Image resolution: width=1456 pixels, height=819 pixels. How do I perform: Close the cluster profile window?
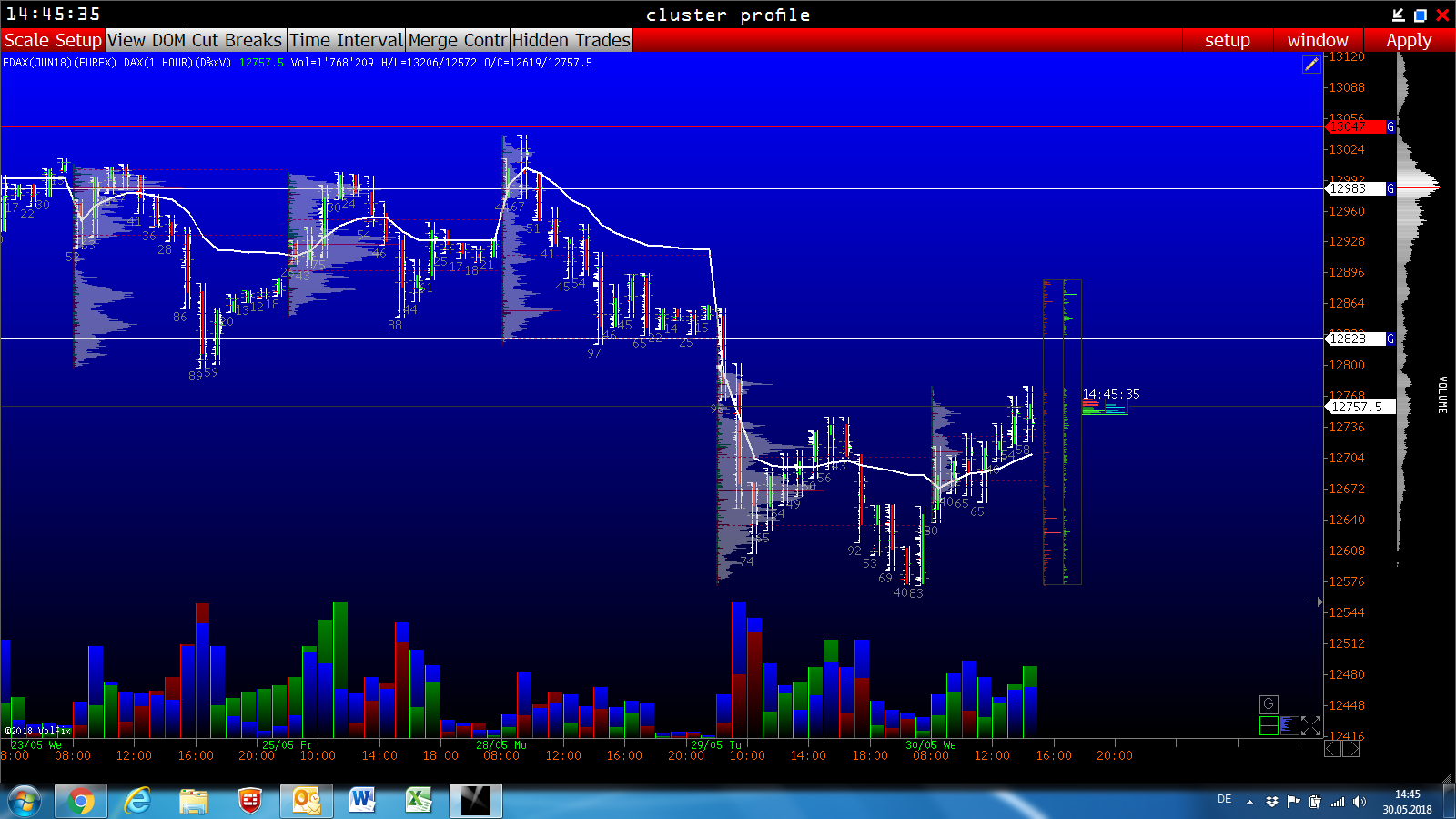1442,15
